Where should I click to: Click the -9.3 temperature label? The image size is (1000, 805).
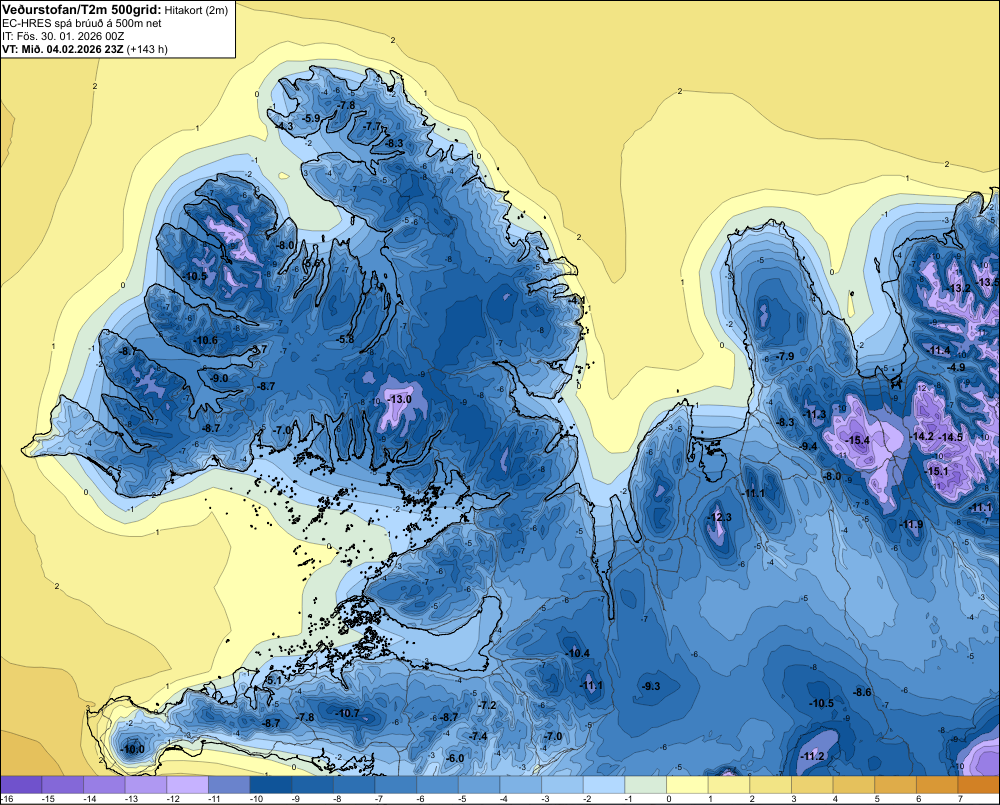(650, 686)
